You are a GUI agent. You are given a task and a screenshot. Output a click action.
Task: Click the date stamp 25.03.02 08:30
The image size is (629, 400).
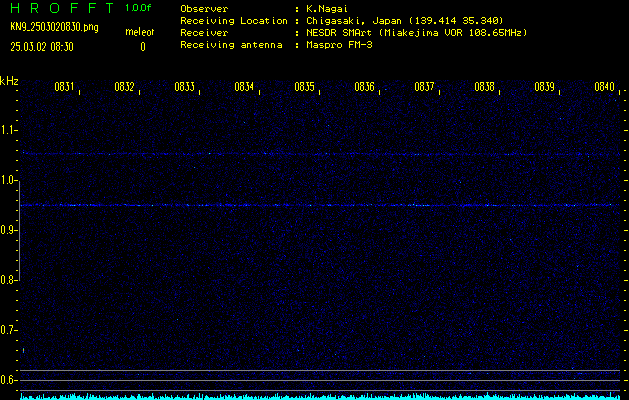(42, 47)
